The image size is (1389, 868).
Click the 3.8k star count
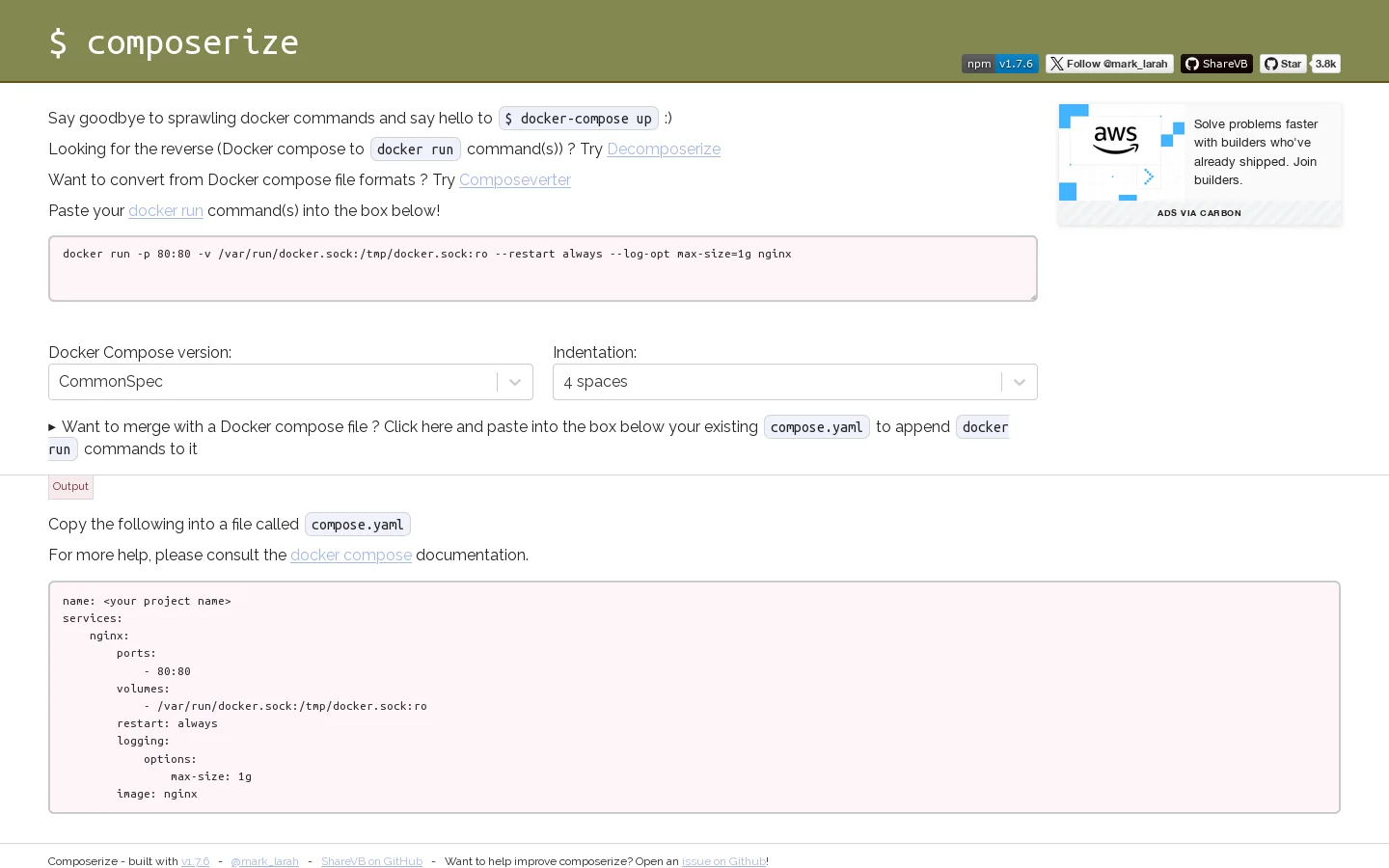pos(1326,64)
